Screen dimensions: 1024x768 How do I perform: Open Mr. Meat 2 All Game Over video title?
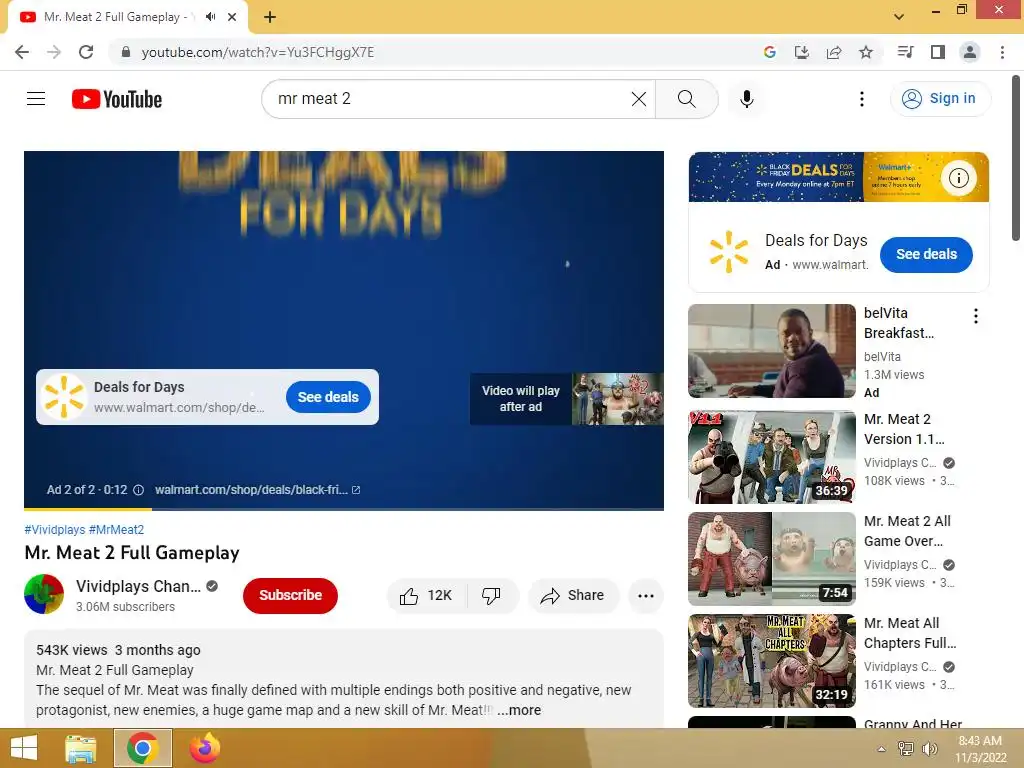click(908, 531)
